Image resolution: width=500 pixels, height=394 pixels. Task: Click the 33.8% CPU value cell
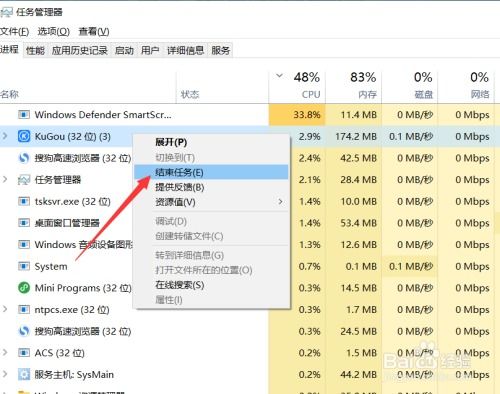click(297, 115)
